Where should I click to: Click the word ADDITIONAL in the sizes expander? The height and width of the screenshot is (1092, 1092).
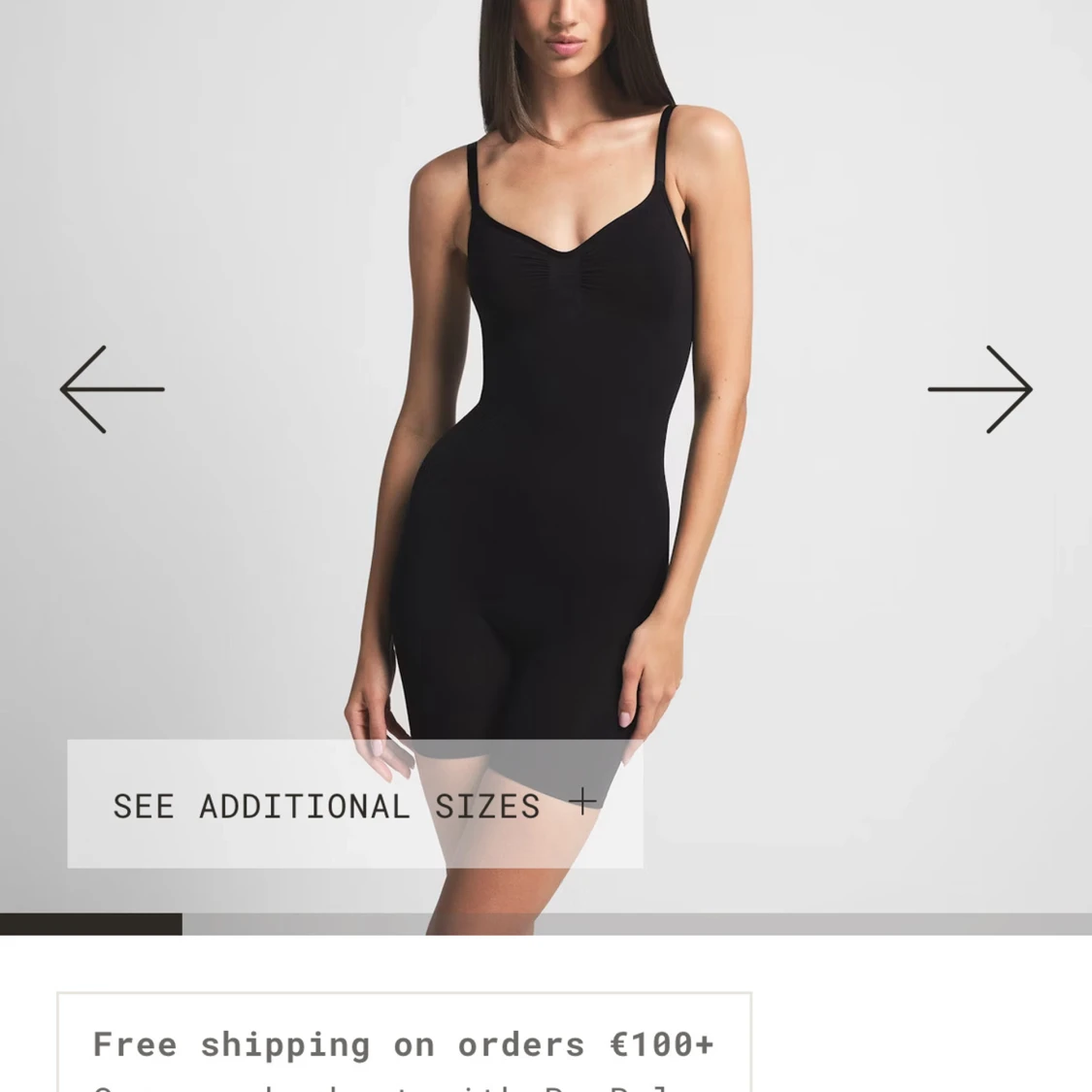pyautogui.click(x=305, y=807)
